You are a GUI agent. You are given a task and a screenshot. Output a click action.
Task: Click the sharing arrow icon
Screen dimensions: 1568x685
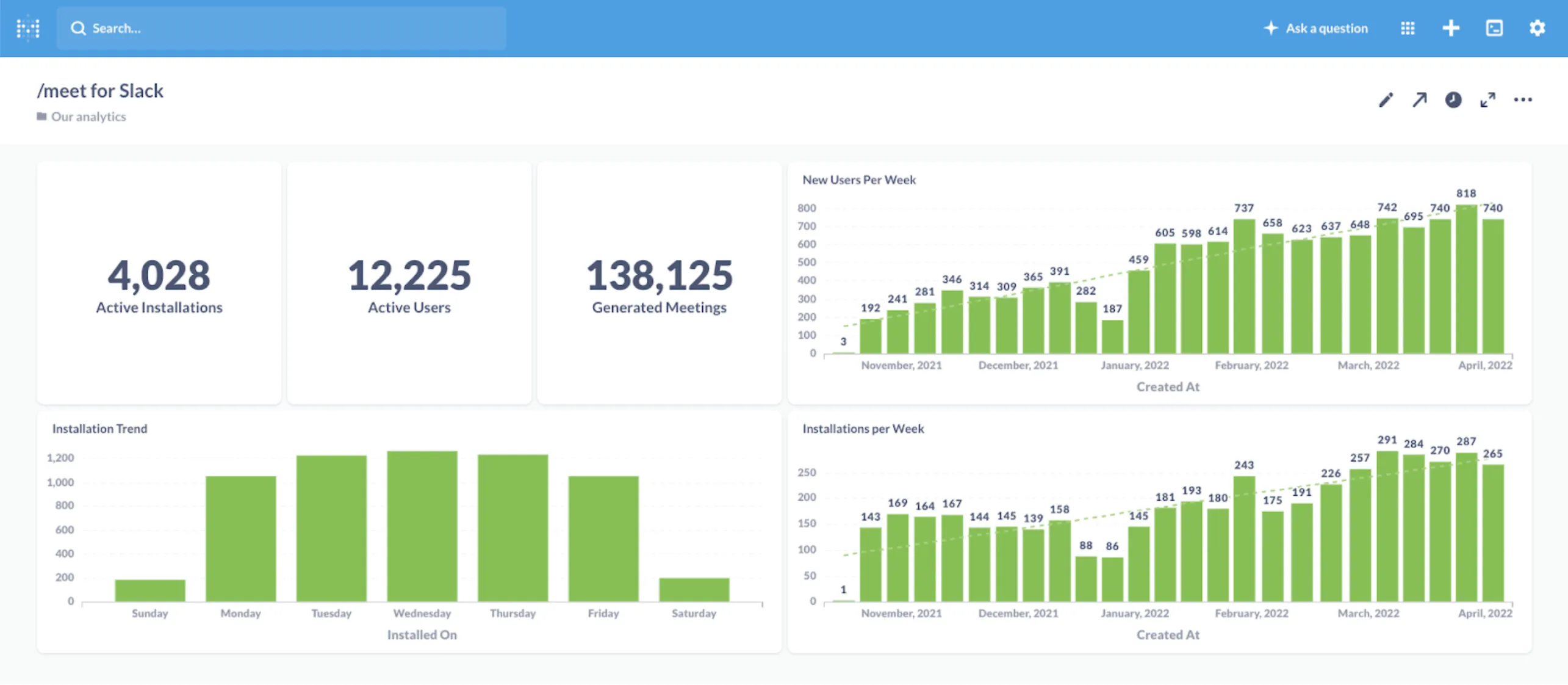pyautogui.click(x=1420, y=100)
